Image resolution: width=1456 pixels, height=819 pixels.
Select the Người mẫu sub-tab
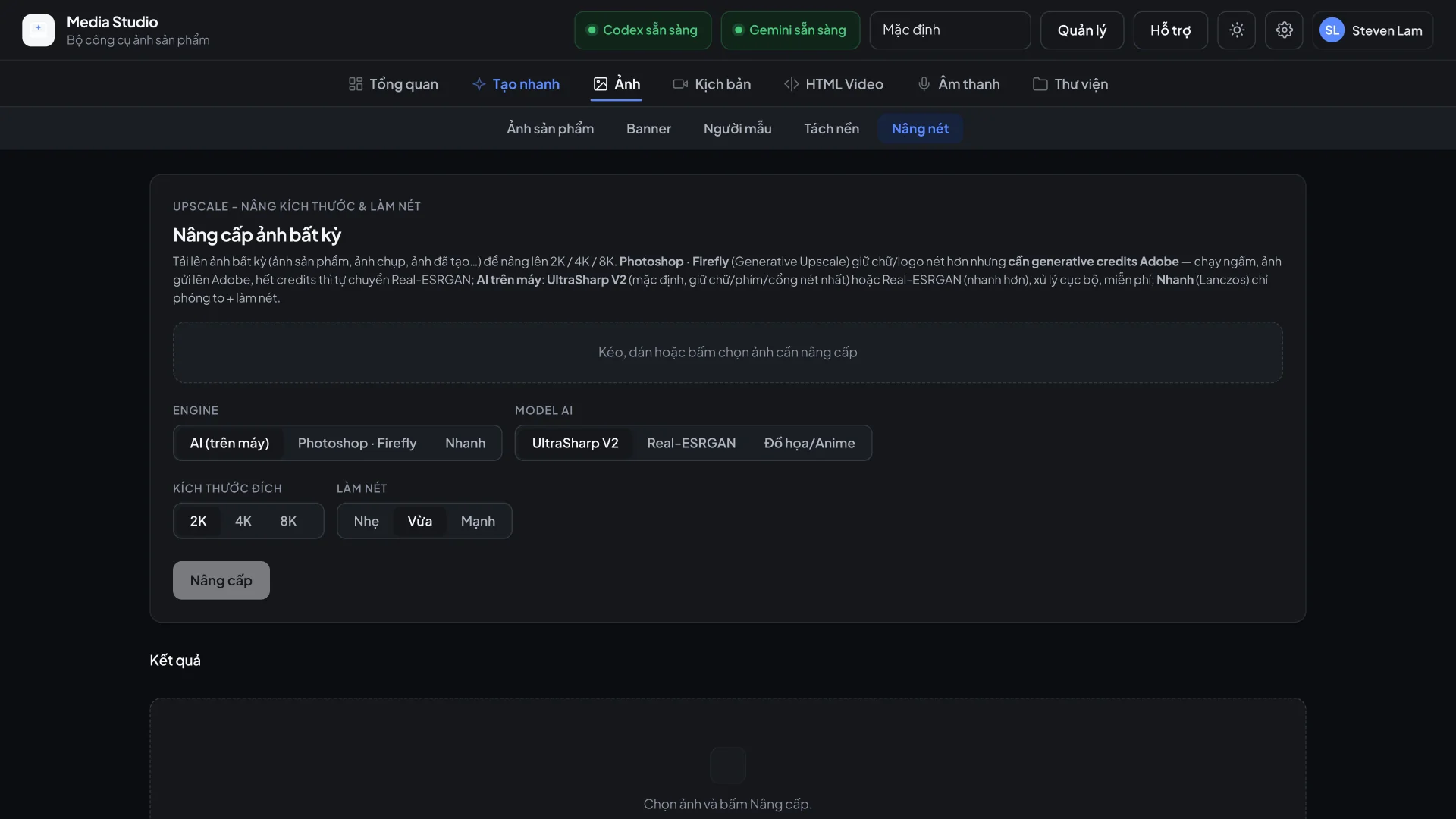(737, 129)
